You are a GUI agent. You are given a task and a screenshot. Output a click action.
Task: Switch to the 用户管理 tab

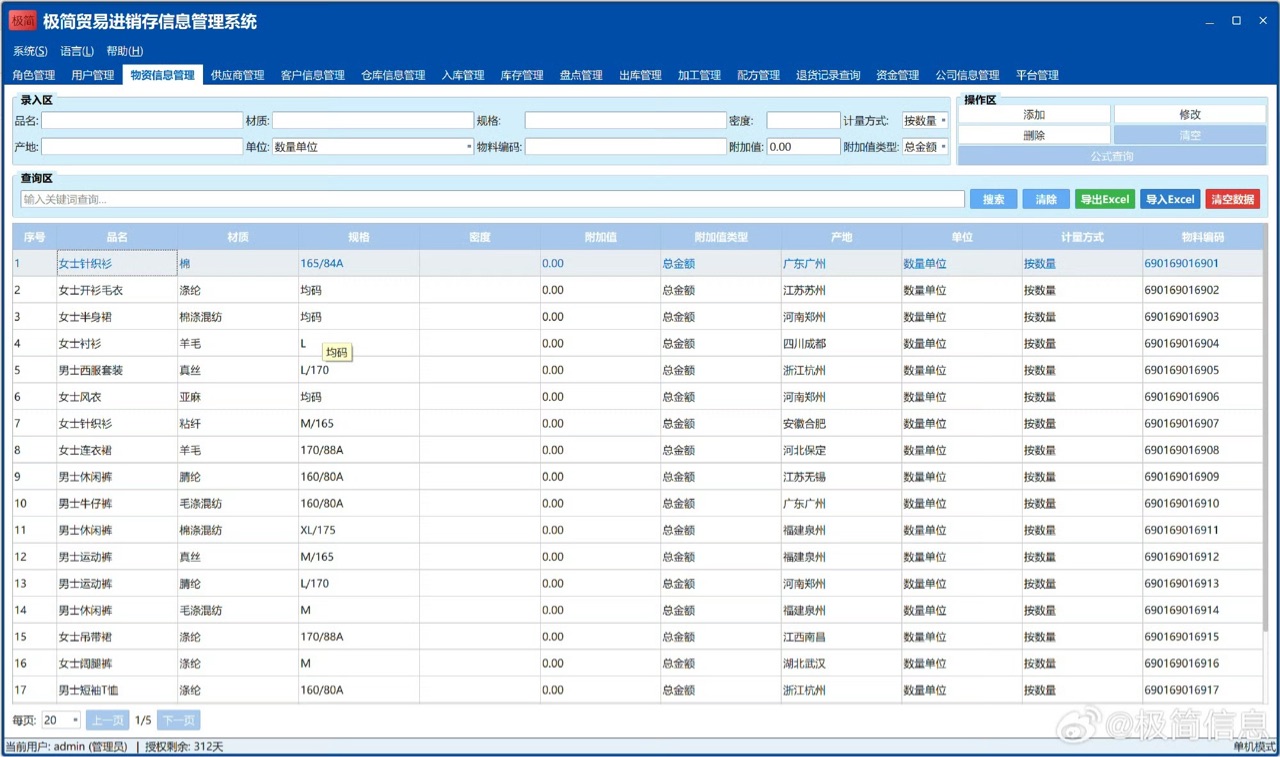coord(93,75)
